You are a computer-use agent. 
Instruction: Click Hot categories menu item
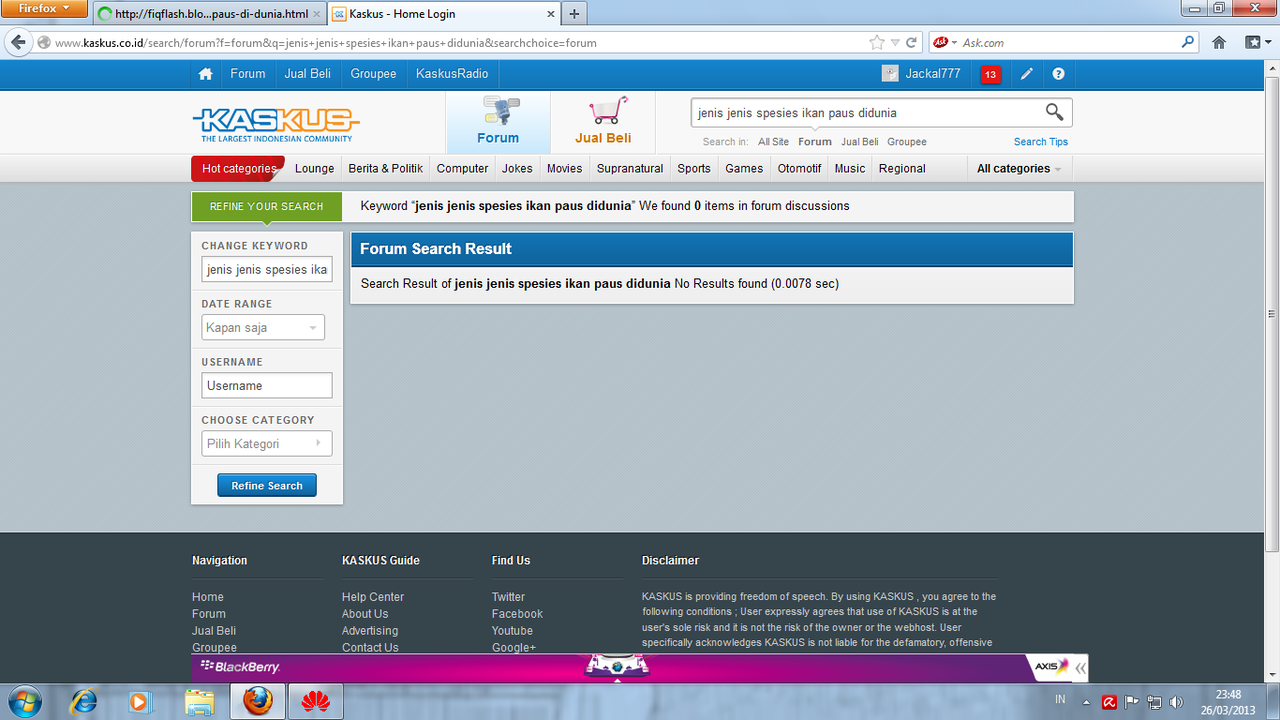tap(238, 168)
